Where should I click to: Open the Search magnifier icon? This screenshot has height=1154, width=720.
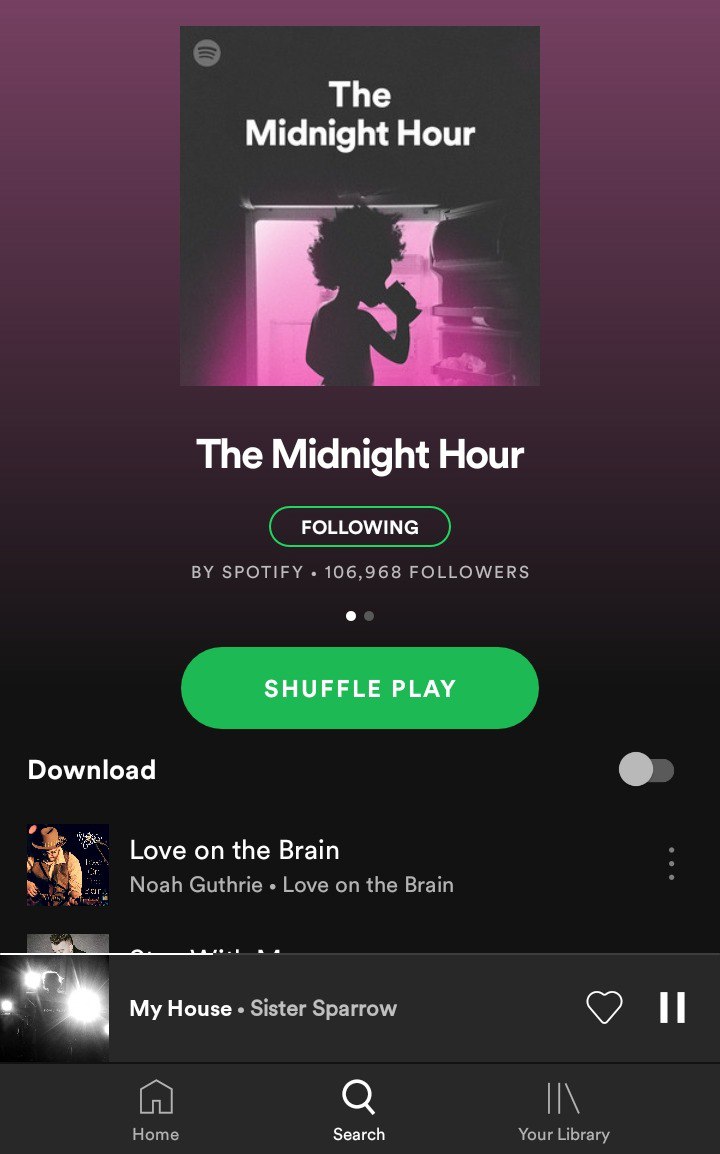coord(359,1097)
